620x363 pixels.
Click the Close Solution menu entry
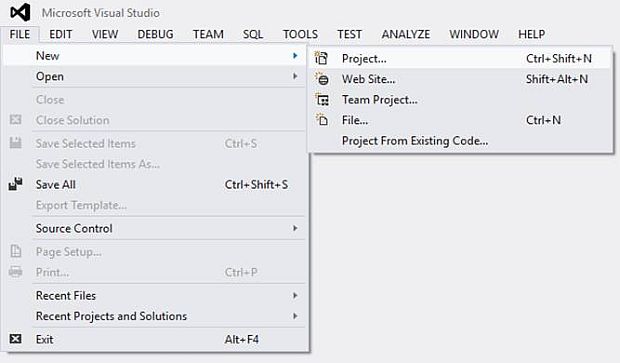155,120
